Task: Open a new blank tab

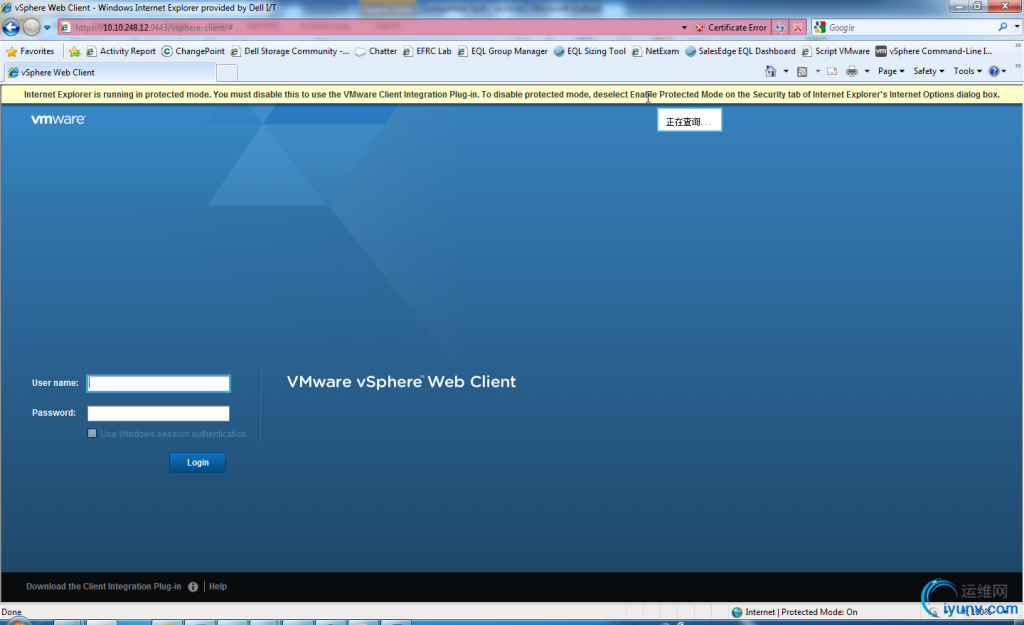Action: tap(226, 72)
